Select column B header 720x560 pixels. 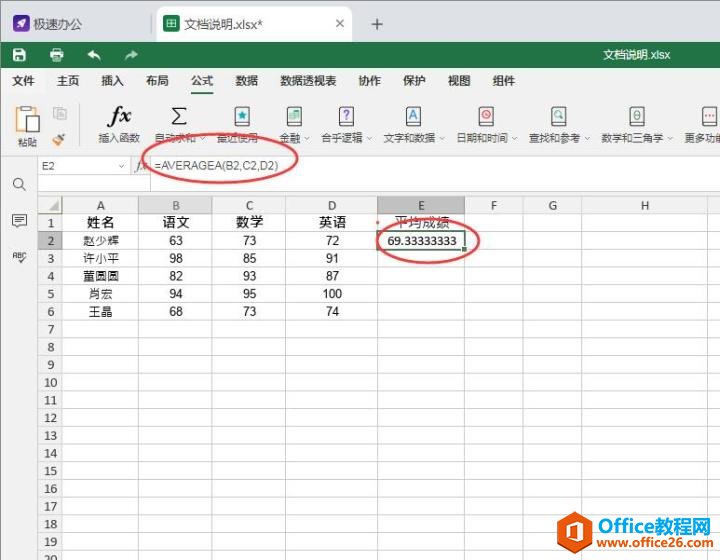175,205
